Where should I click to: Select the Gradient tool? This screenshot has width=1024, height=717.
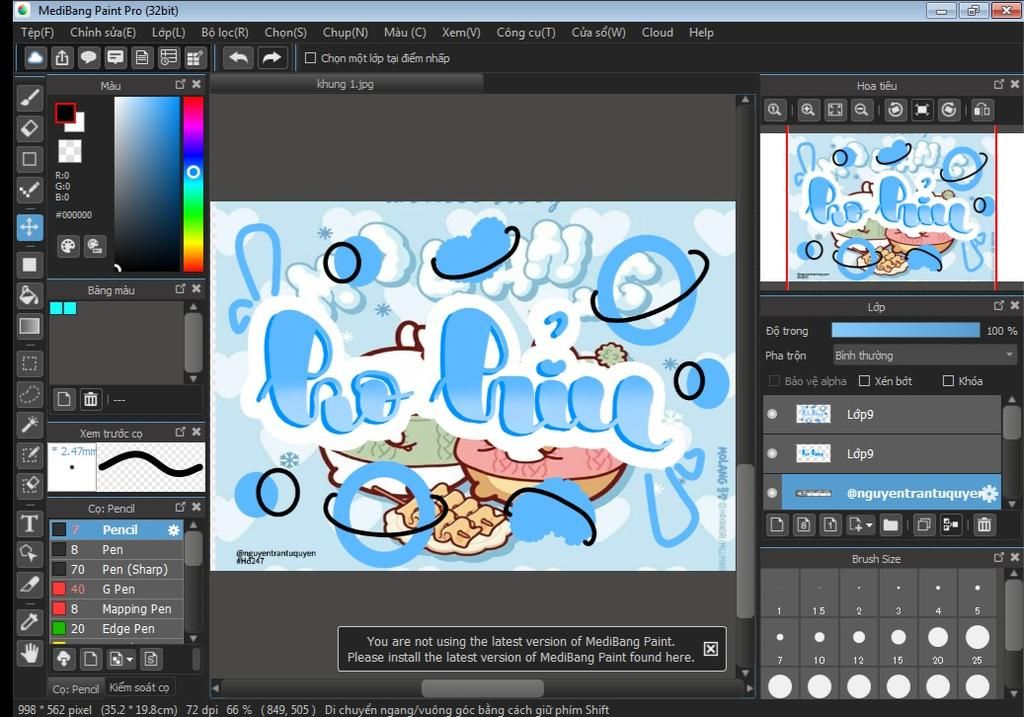pyautogui.click(x=29, y=326)
